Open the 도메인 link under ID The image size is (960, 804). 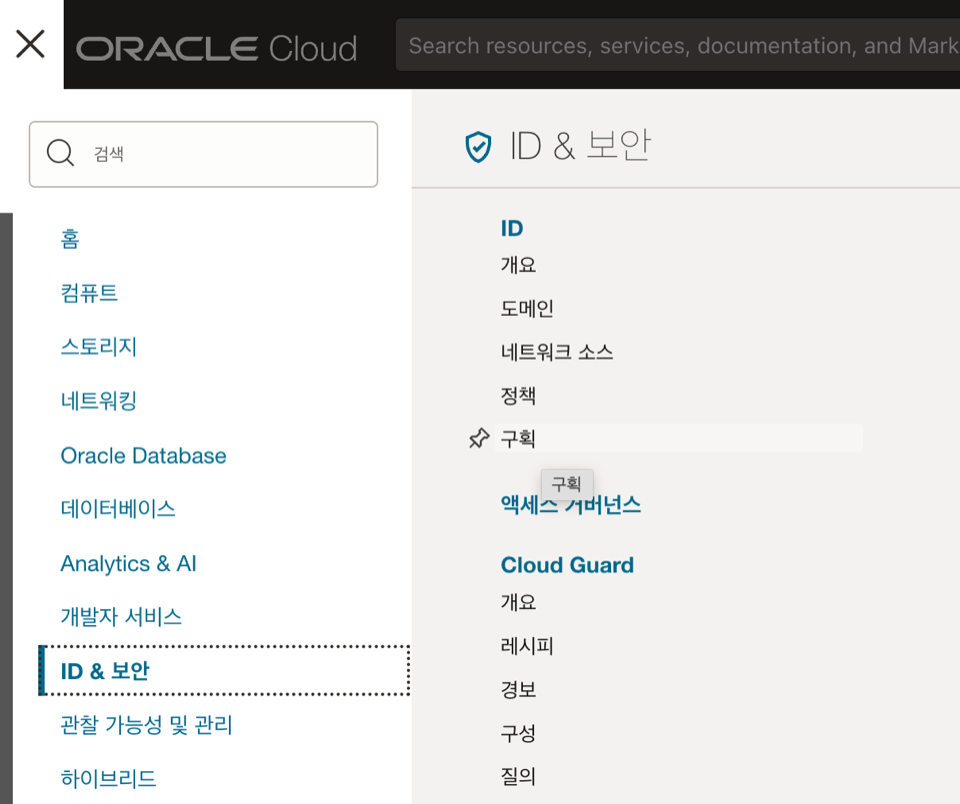[527, 309]
